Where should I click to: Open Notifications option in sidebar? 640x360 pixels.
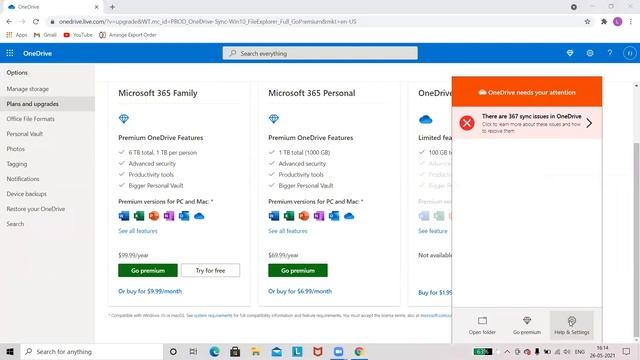tap(23, 179)
